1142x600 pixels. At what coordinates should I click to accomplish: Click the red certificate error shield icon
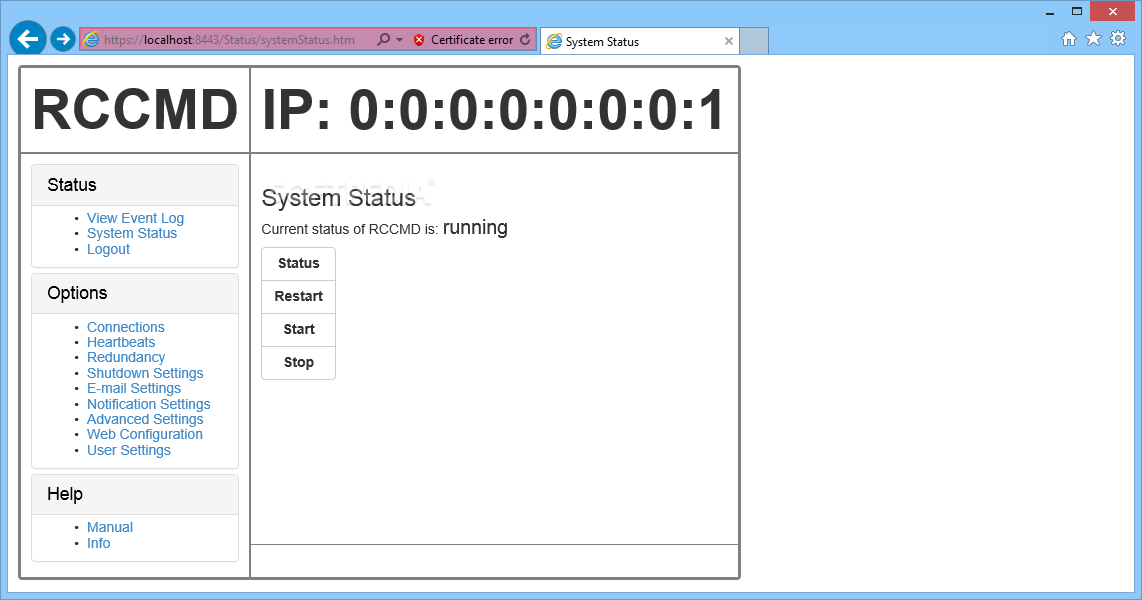419,40
